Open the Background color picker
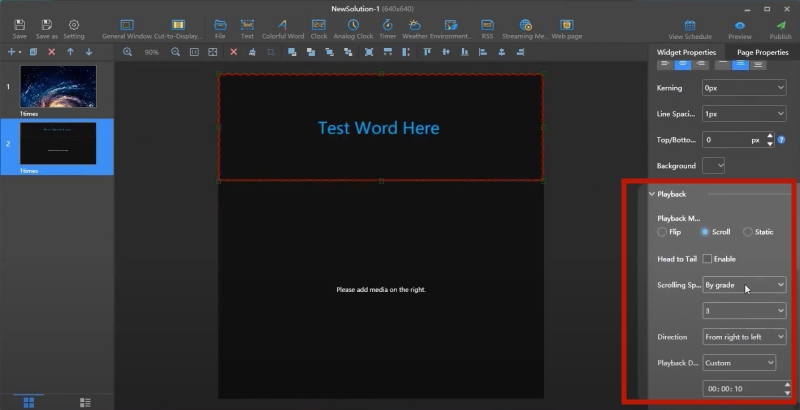The width and height of the screenshot is (800, 410). (714, 165)
